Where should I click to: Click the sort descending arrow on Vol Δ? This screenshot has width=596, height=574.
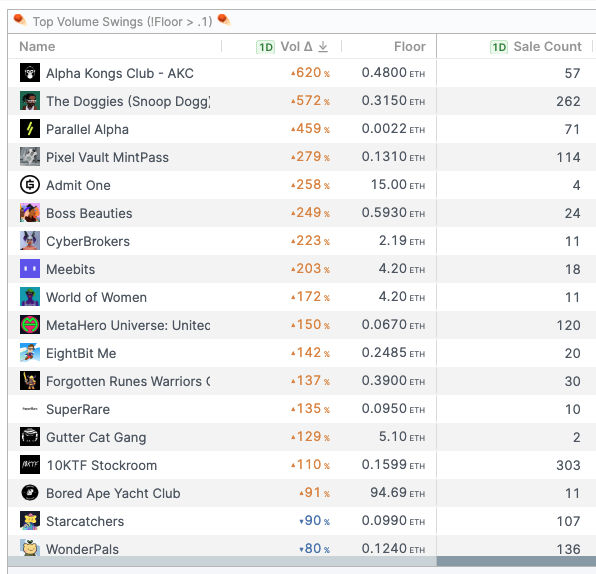click(323, 47)
